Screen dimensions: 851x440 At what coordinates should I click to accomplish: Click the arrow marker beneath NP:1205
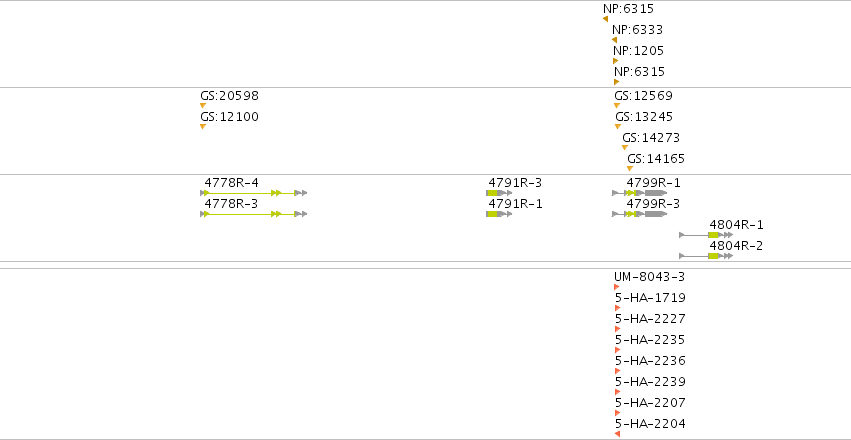point(616,61)
